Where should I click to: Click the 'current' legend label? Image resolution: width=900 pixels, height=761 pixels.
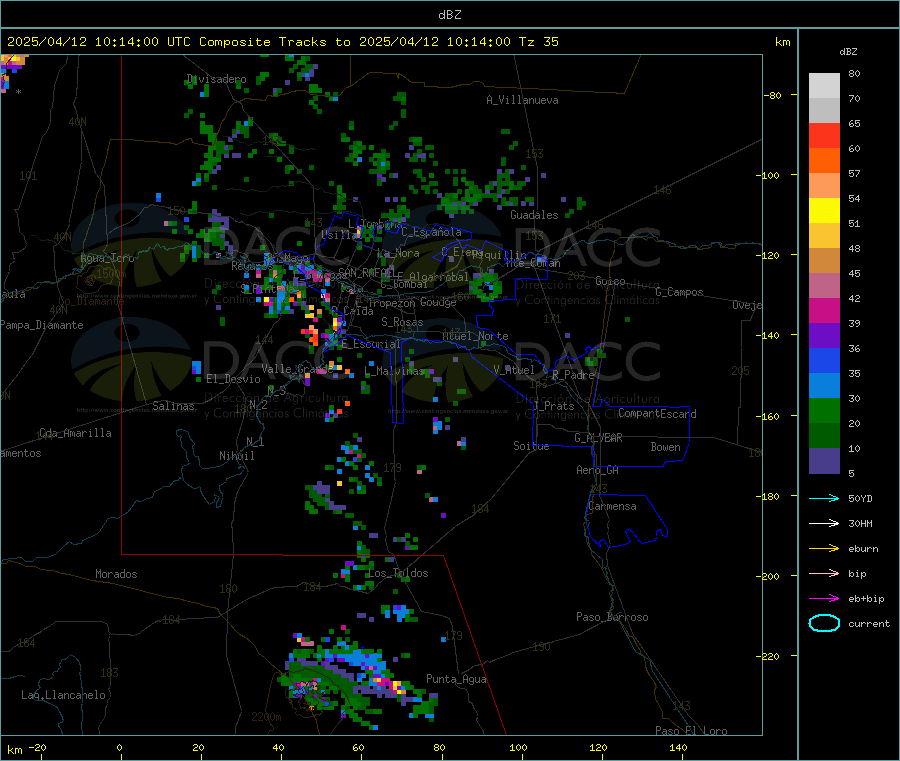869,624
